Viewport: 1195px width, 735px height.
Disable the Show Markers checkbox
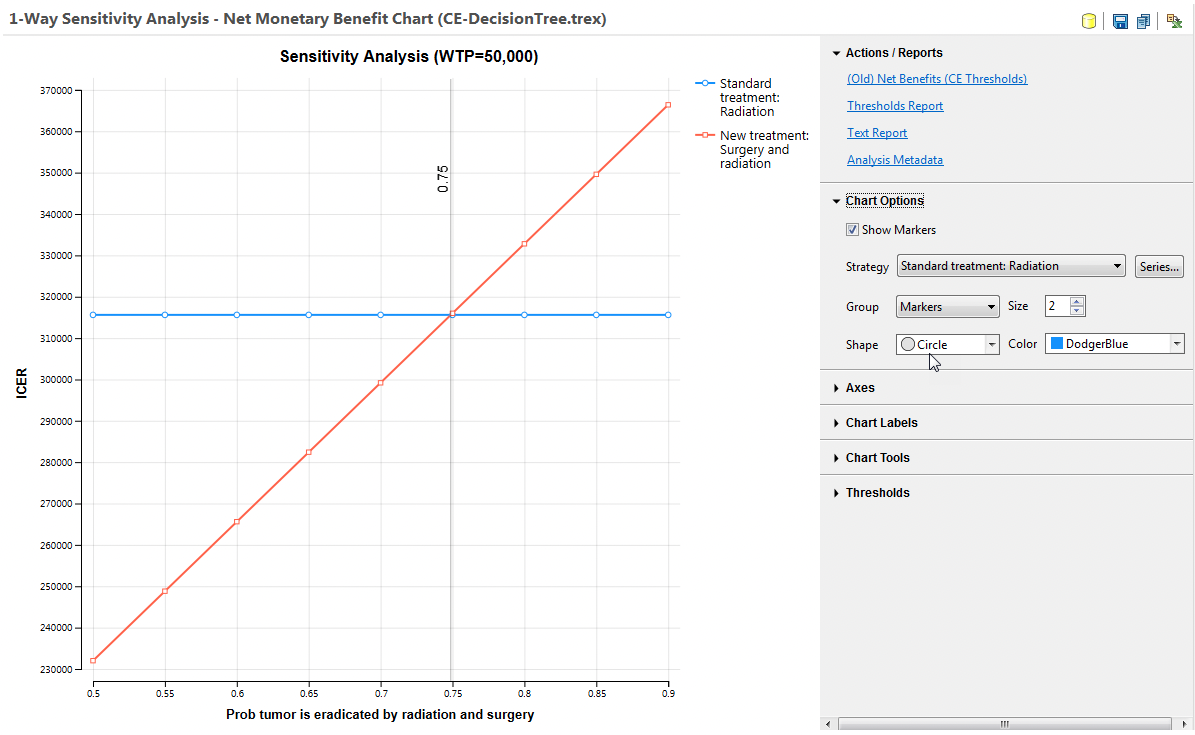(852, 229)
